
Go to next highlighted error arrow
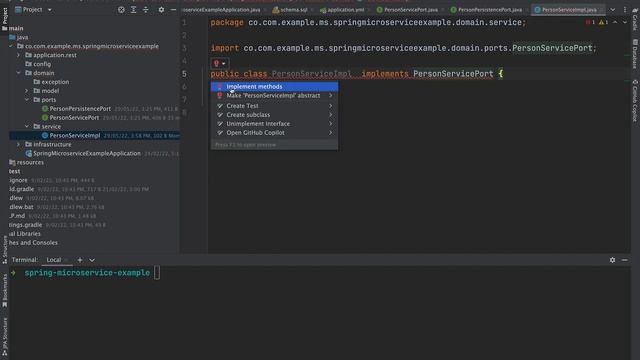point(624,22)
